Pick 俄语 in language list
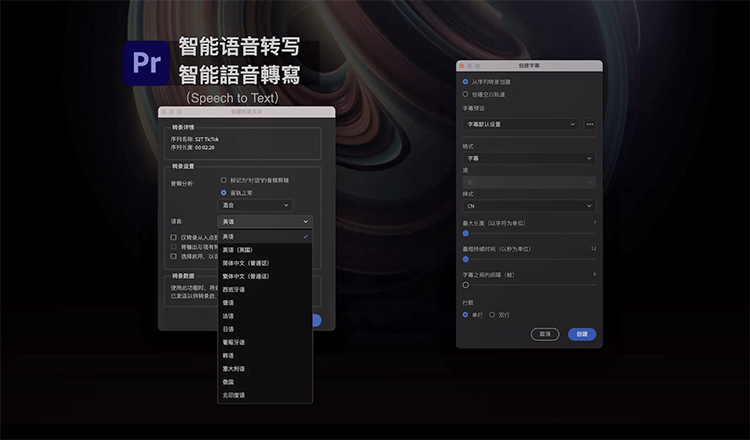This screenshot has width=750, height=440. pyautogui.click(x=265, y=382)
